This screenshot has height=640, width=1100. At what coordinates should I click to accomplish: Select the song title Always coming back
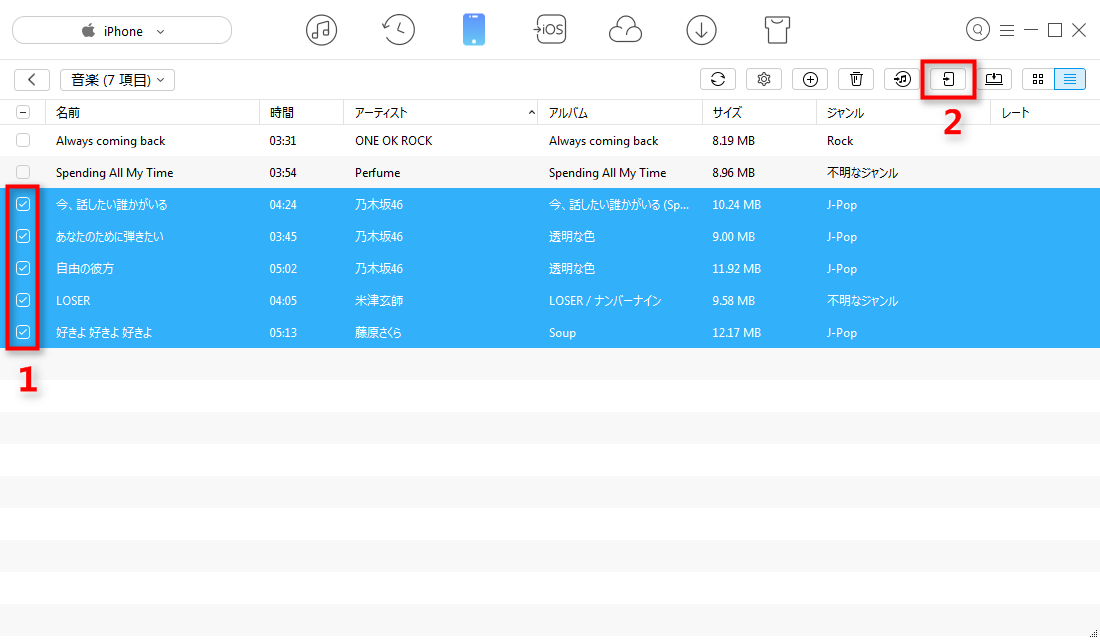point(111,141)
